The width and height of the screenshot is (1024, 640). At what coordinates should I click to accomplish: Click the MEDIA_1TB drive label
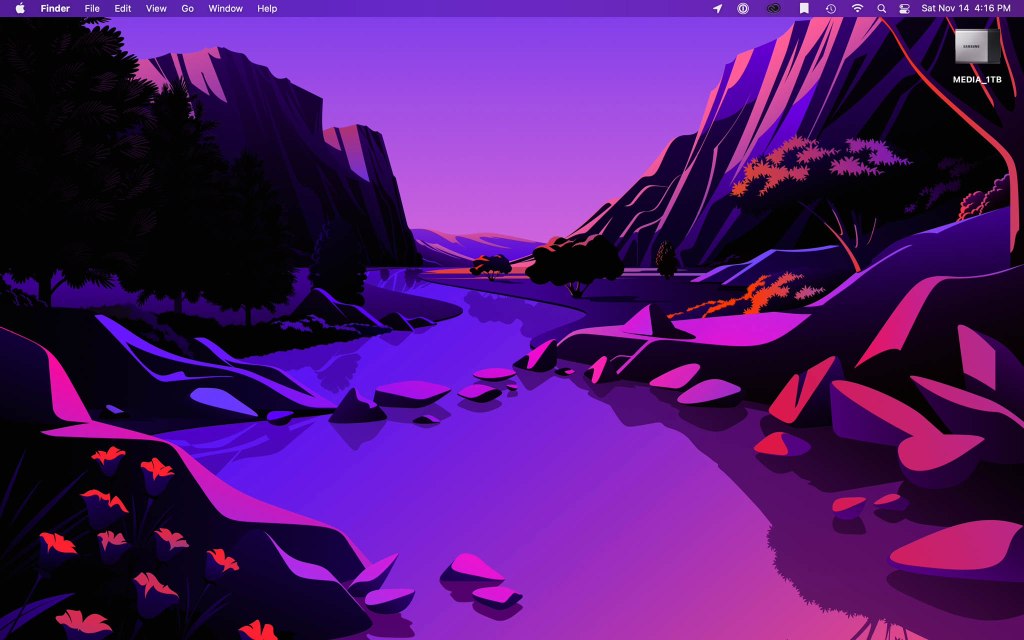[977, 79]
